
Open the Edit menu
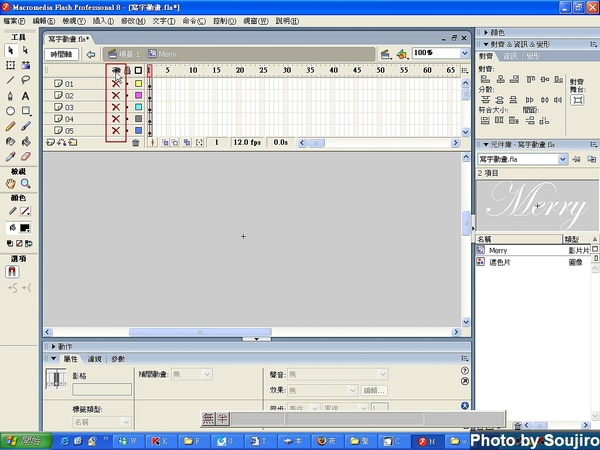(44, 21)
